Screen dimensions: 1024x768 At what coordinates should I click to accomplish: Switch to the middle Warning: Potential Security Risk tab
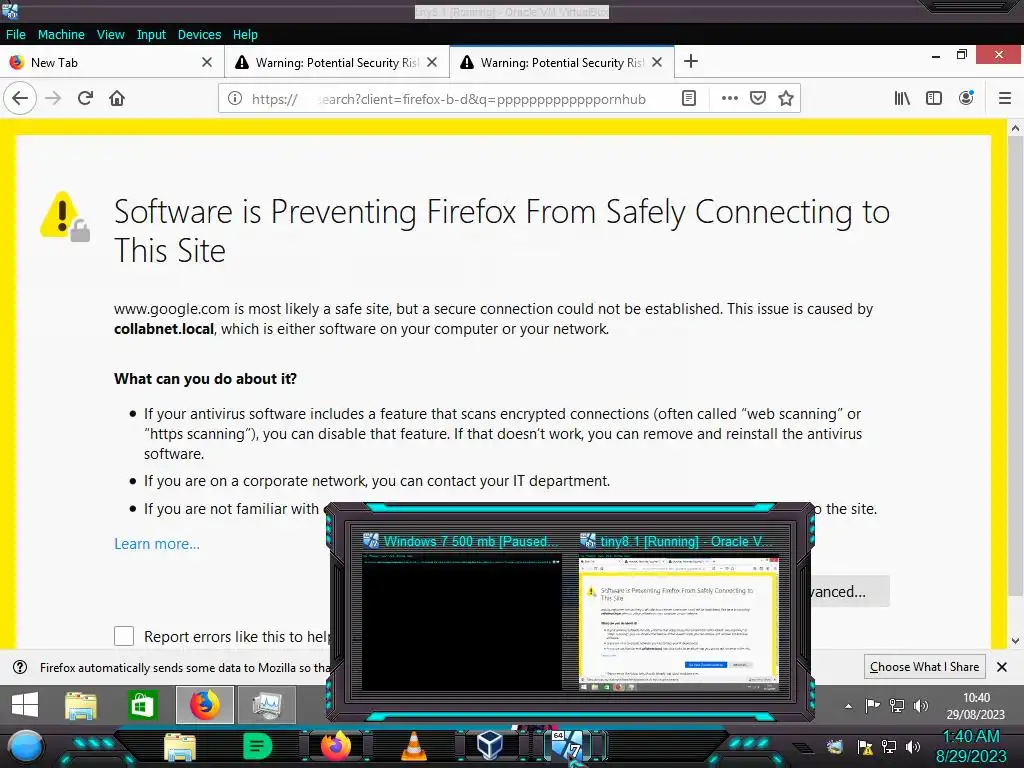click(x=337, y=62)
